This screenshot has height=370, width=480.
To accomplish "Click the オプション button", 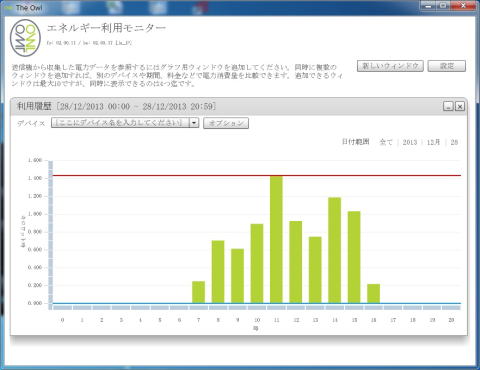I will 226,123.
